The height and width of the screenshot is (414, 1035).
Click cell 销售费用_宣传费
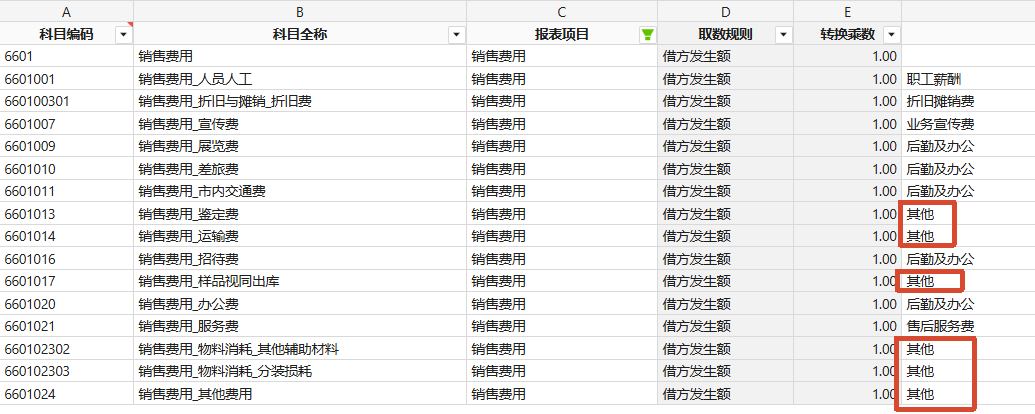click(x=300, y=124)
